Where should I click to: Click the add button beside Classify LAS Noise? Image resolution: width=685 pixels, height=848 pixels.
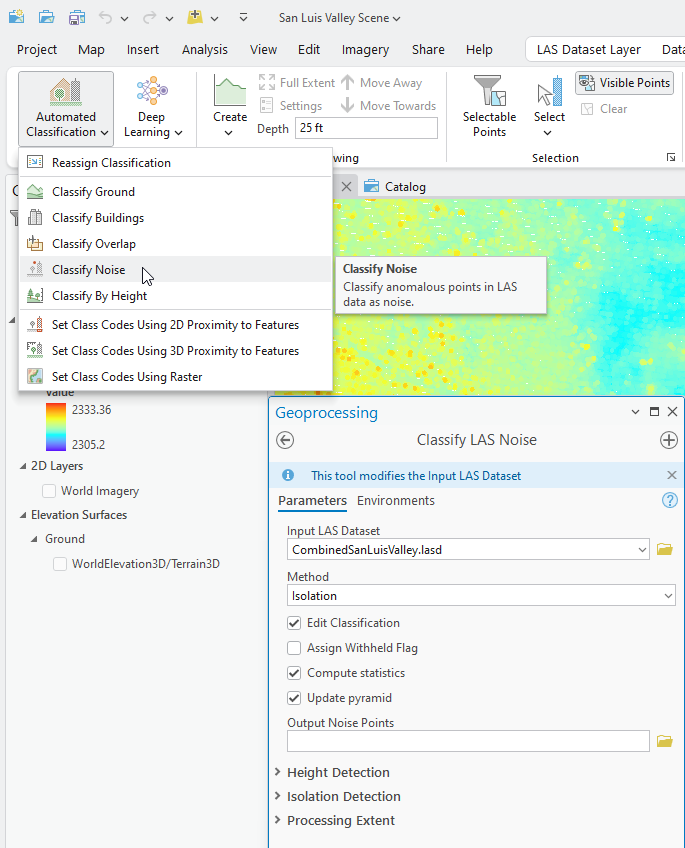669,440
